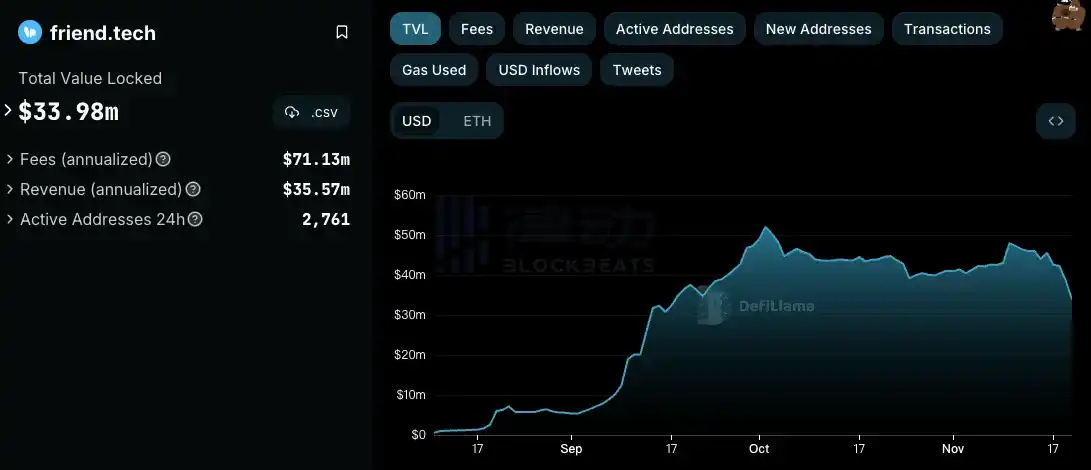This screenshot has height=470, width=1091.
Task: Click the $35.57m revenue value
Action: pos(316,189)
